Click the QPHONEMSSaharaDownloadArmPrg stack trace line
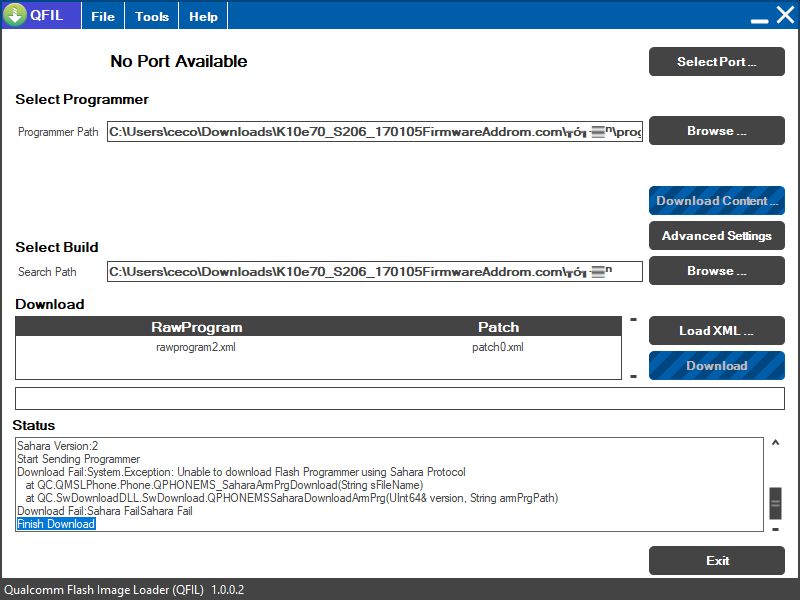The width and height of the screenshot is (800, 600). pos(291,498)
